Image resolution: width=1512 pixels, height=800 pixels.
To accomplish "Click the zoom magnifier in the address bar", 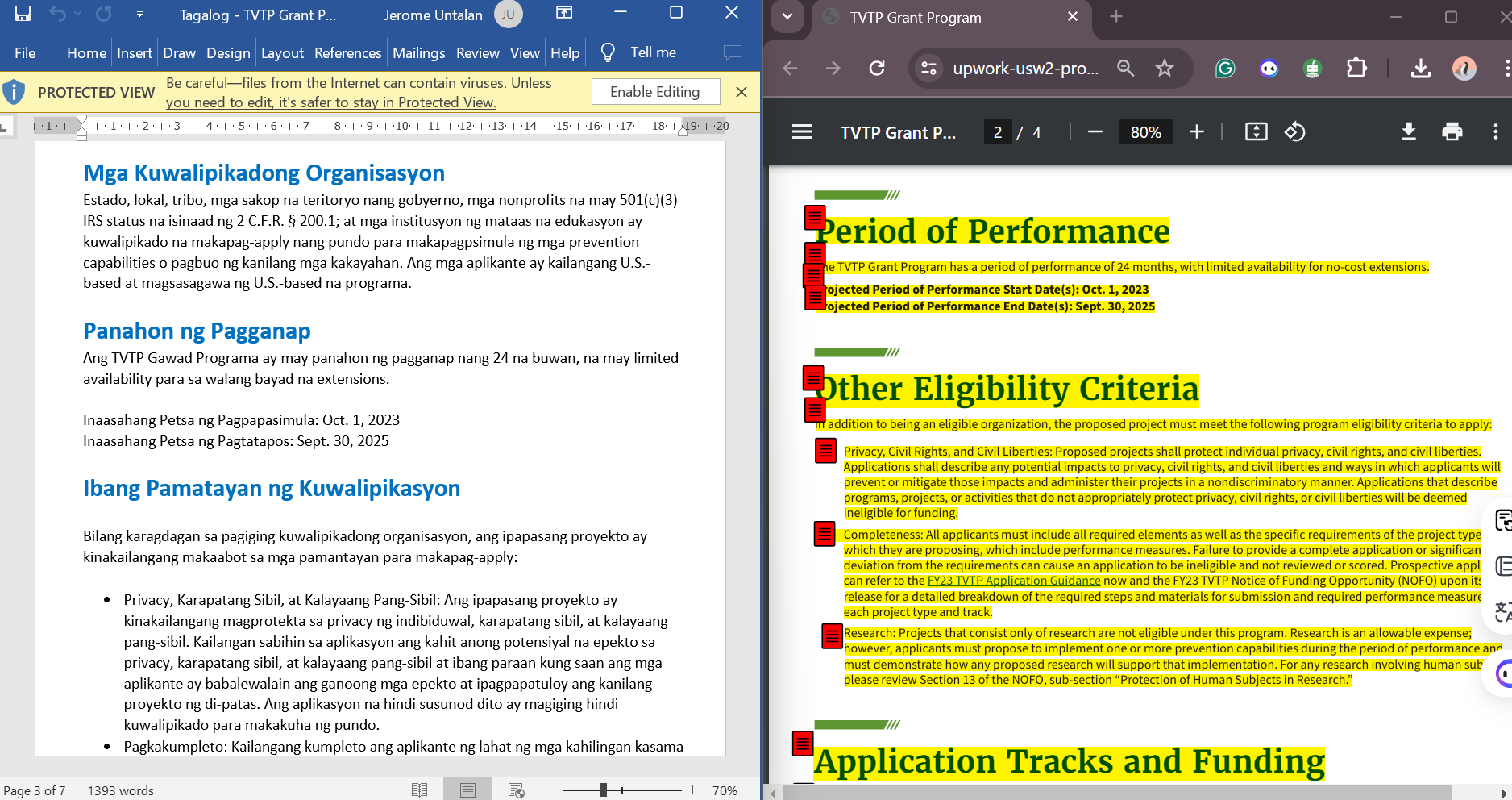I will point(1126,69).
